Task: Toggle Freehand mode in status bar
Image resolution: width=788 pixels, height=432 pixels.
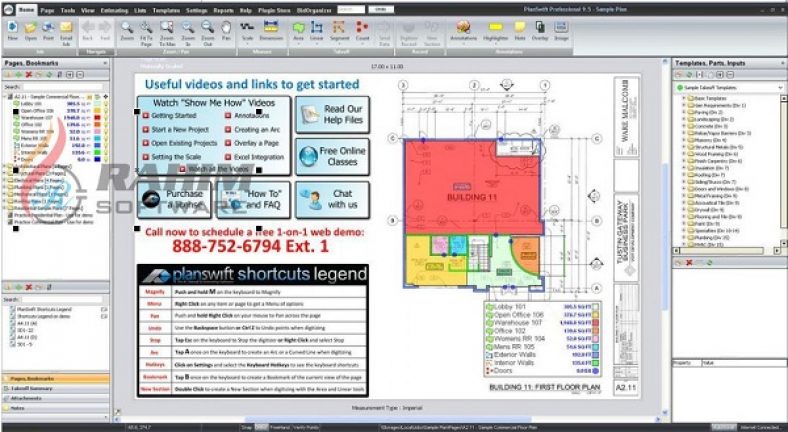Action: click(280, 427)
